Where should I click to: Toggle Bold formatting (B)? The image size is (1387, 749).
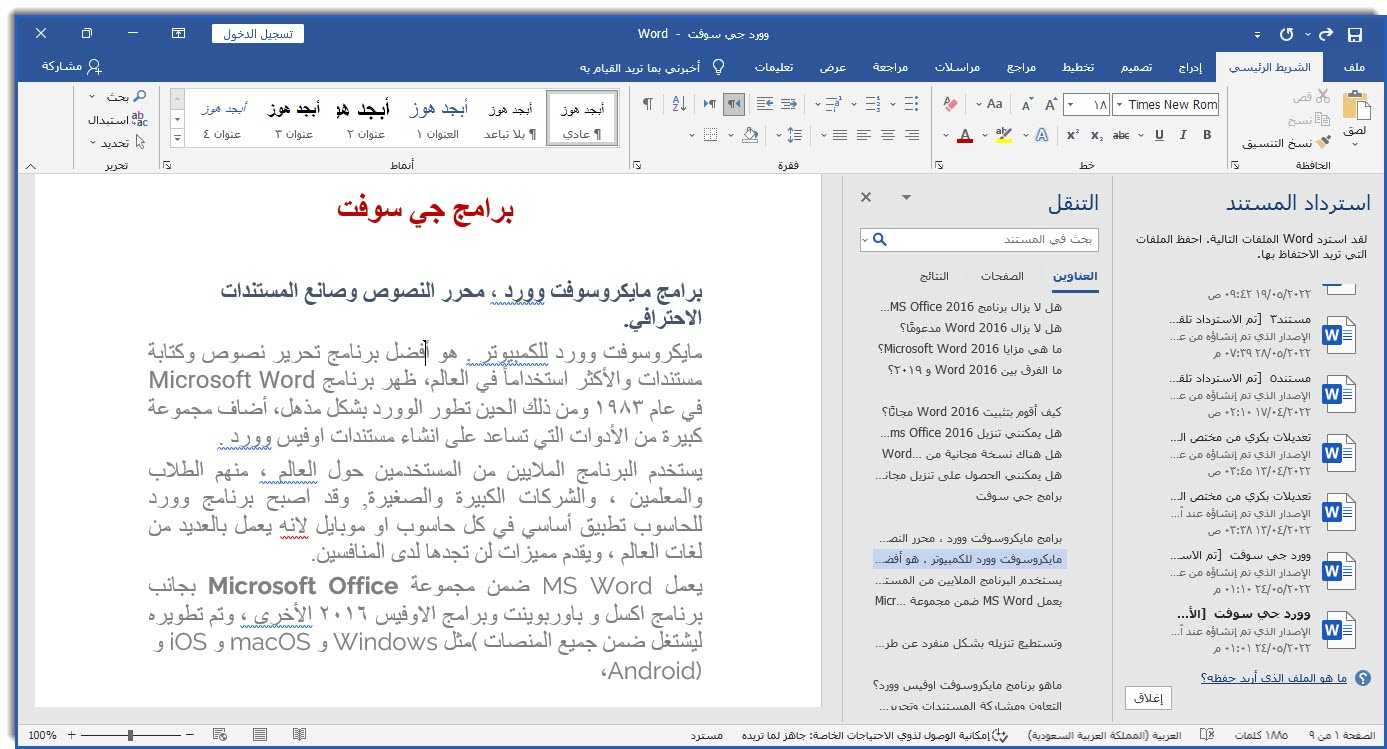coord(1207,135)
